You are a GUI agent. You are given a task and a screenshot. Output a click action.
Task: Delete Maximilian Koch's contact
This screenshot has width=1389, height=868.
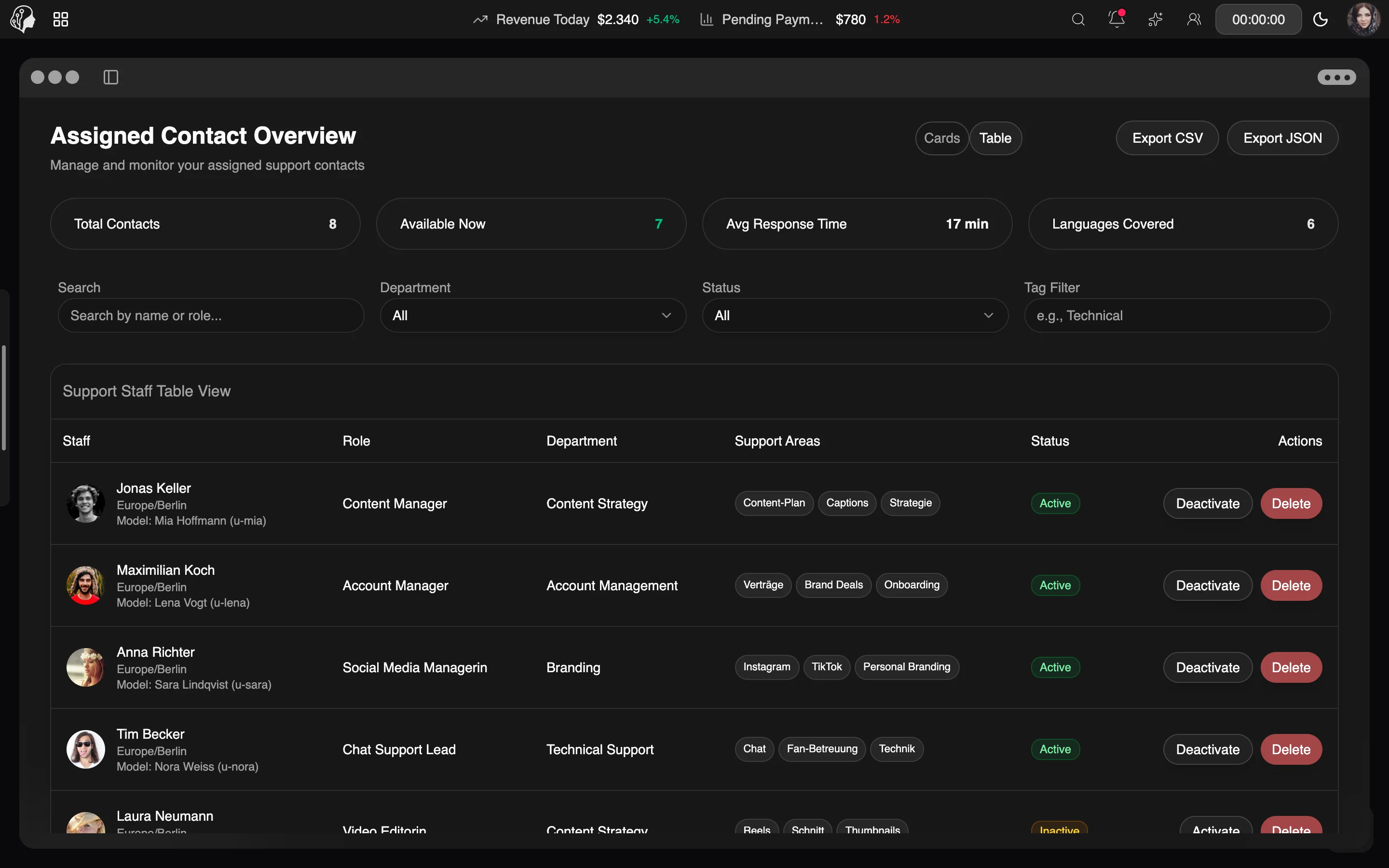click(x=1291, y=585)
